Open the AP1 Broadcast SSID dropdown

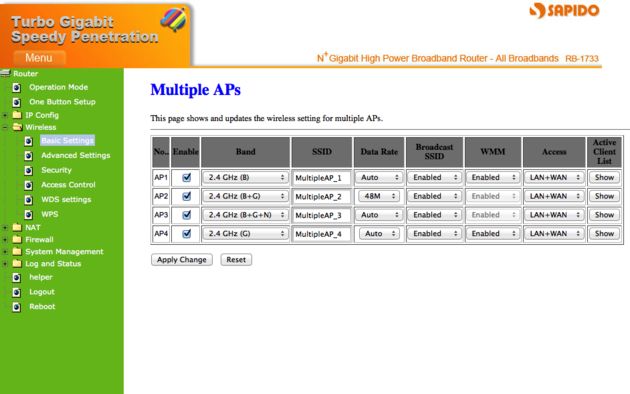click(x=434, y=178)
